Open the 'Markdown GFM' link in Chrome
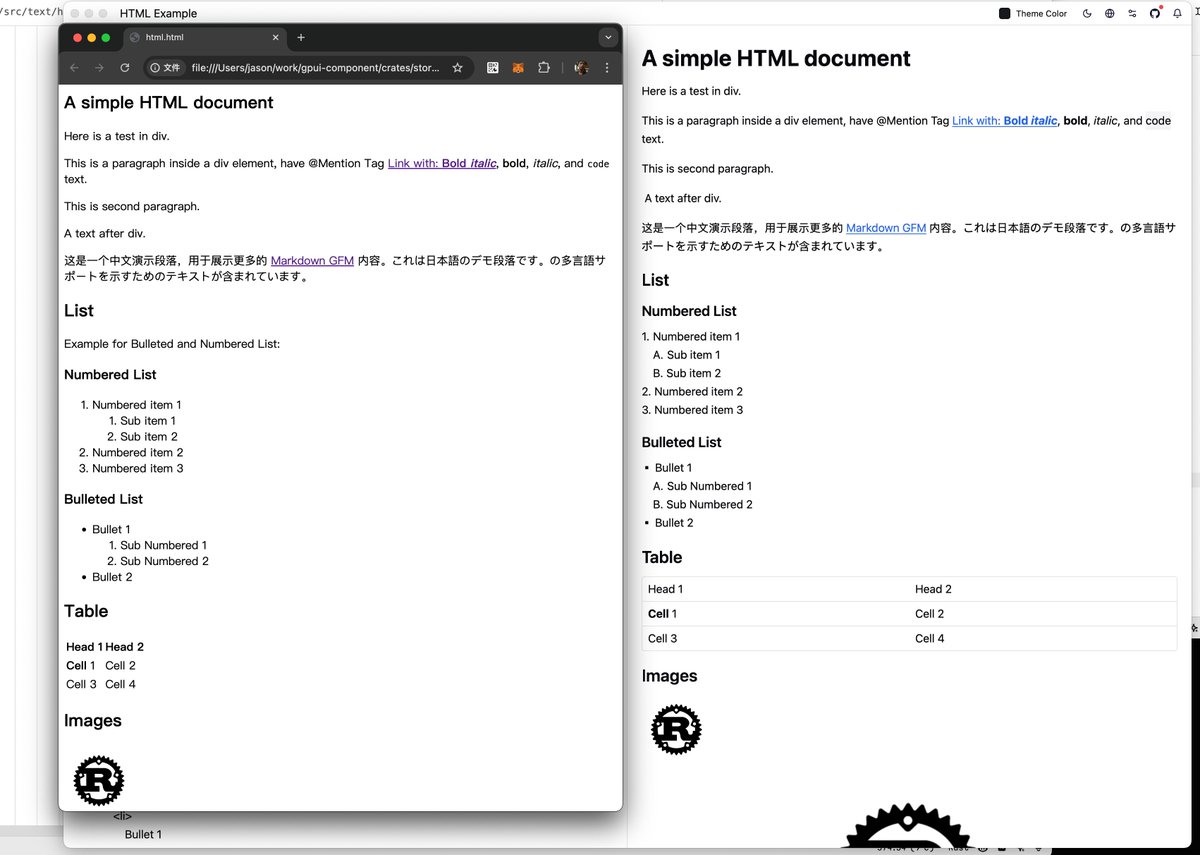The width and height of the screenshot is (1200, 855). tap(312, 261)
